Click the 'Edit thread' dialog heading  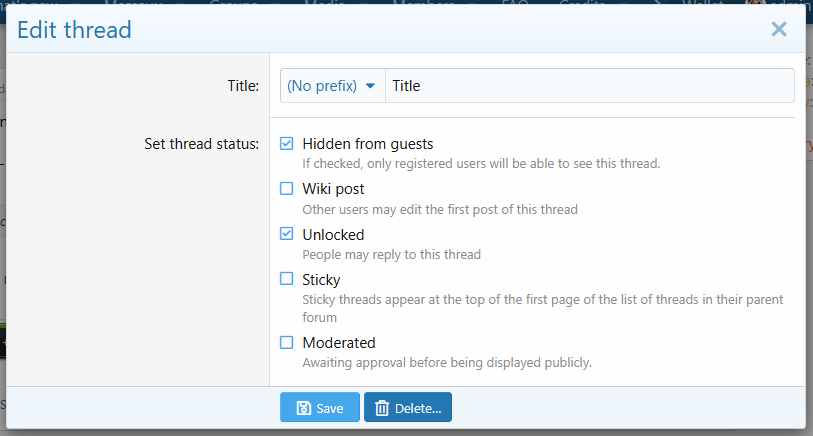[x=75, y=30]
